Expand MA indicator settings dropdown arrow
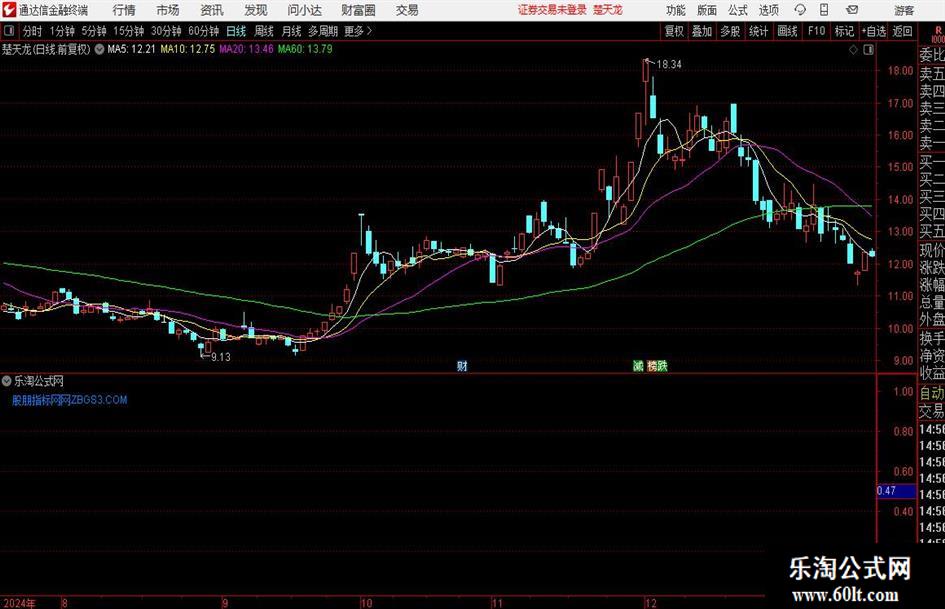Viewport: 945px width, 609px height. click(99, 49)
